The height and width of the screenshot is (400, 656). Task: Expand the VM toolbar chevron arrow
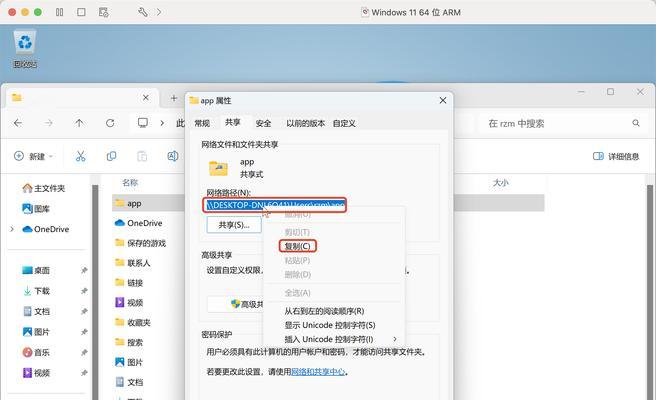[x=159, y=12]
